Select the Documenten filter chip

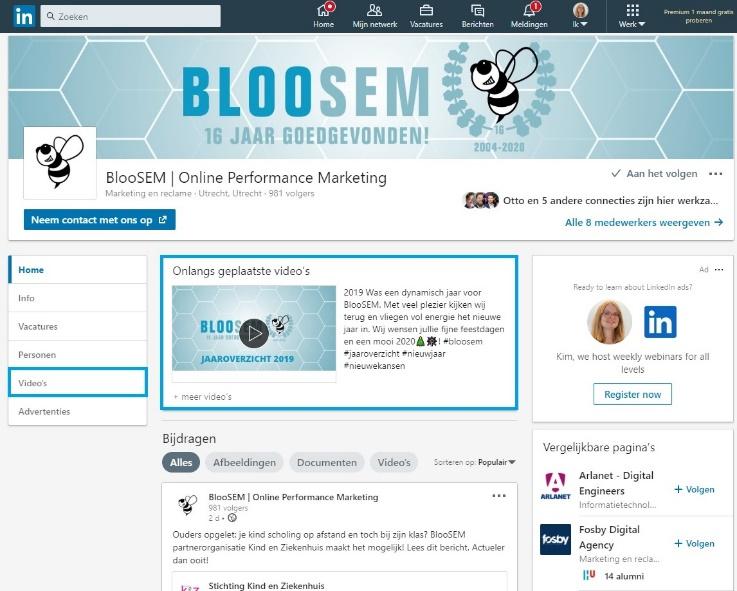pyautogui.click(x=327, y=462)
